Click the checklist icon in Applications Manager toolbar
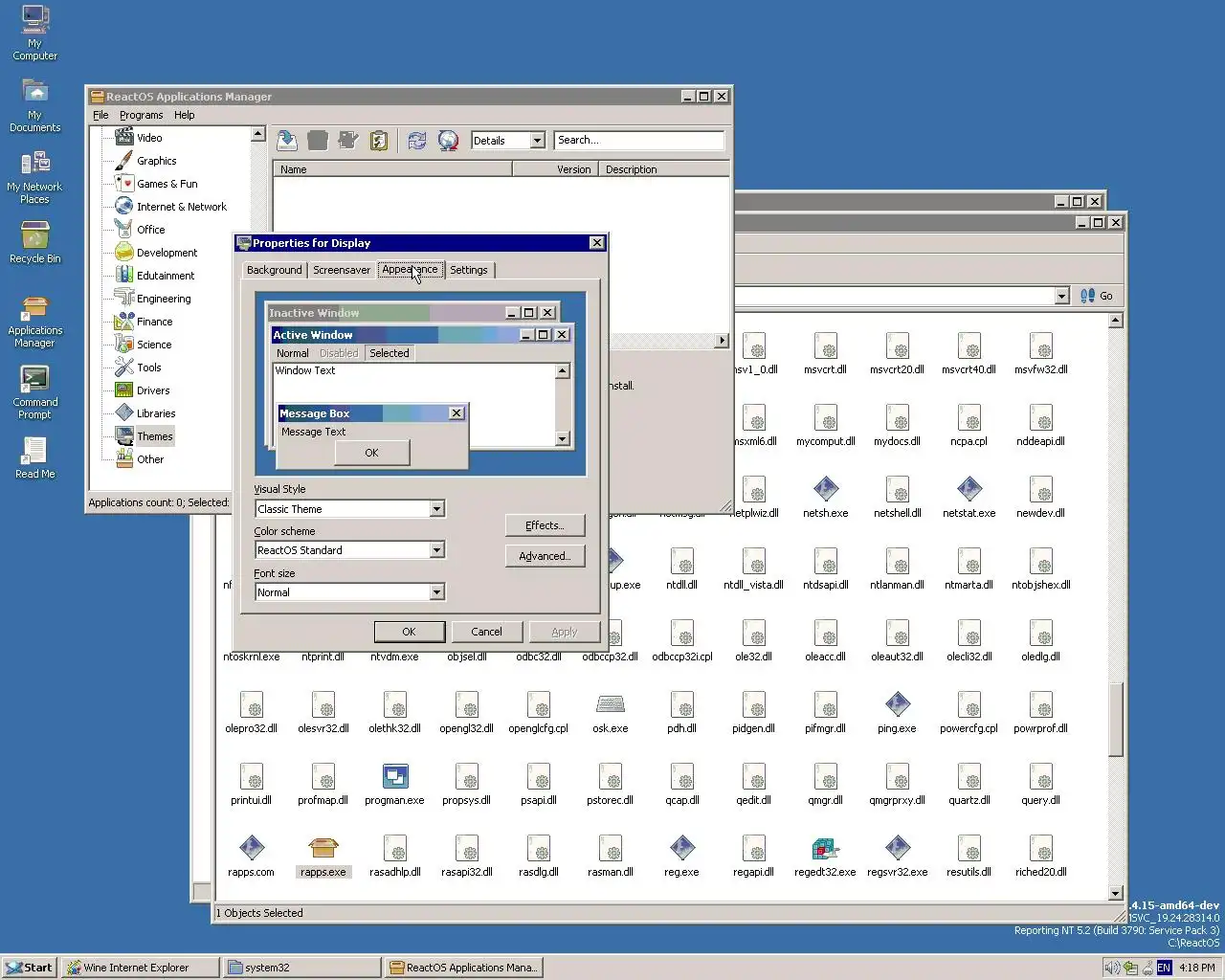 click(x=379, y=141)
